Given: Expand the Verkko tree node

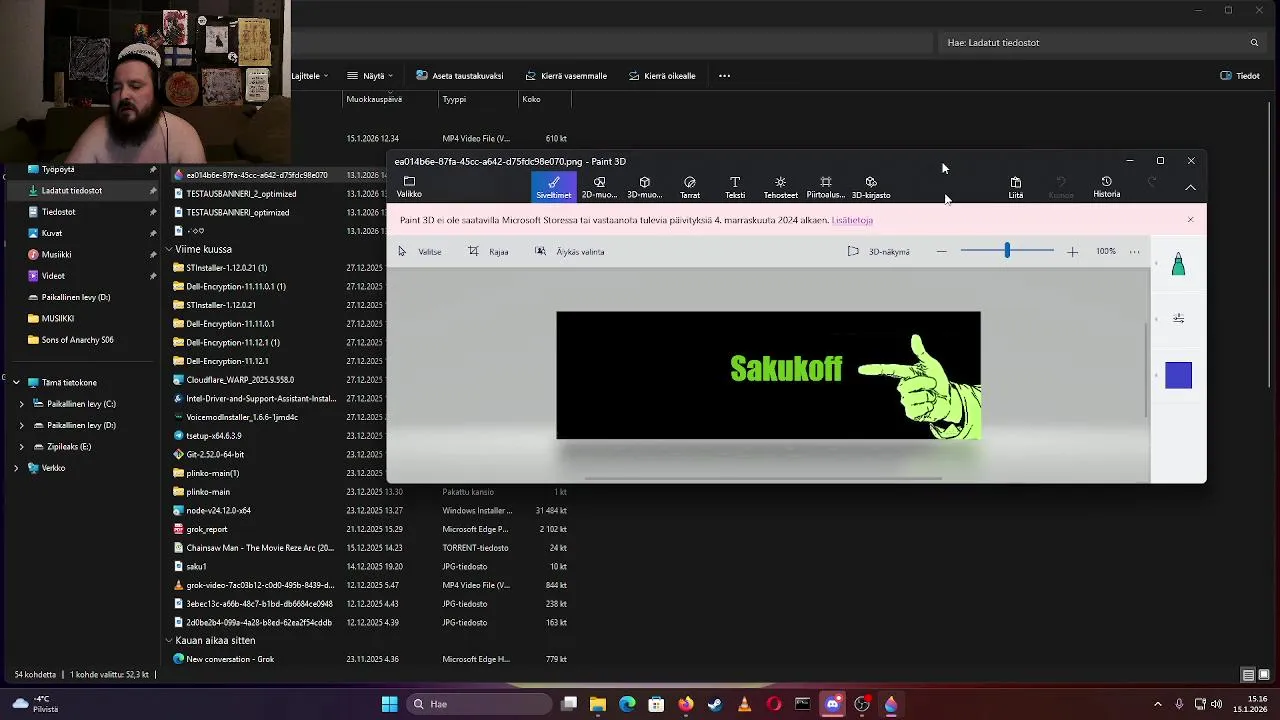Looking at the screenshot, I should coord(16,468).
